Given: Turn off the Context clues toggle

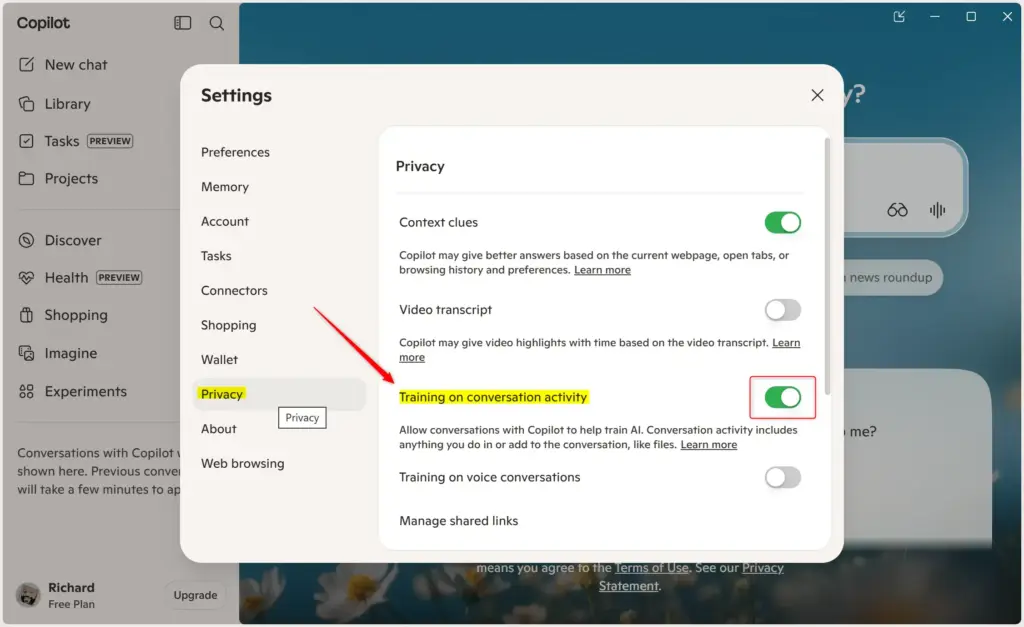Looking at the screenshot, I should pyautogui.click(x=782, y=223).
